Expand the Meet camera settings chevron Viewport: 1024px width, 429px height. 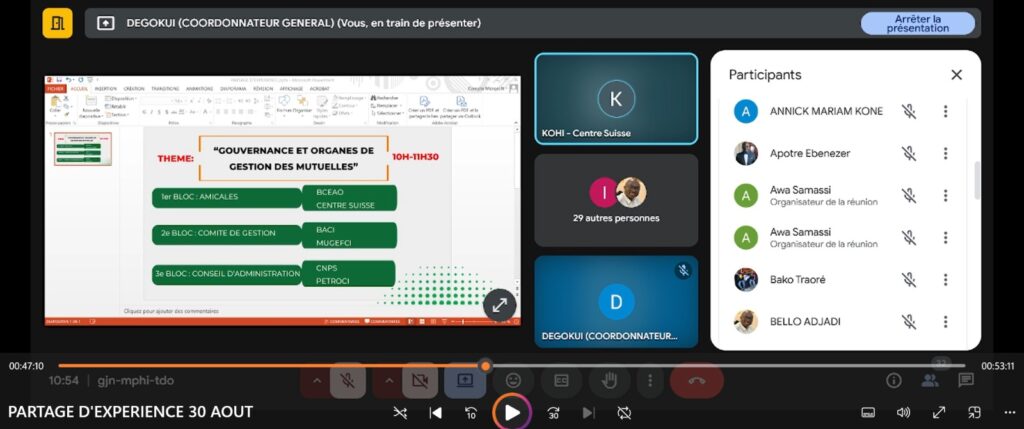tap(389, 380)
